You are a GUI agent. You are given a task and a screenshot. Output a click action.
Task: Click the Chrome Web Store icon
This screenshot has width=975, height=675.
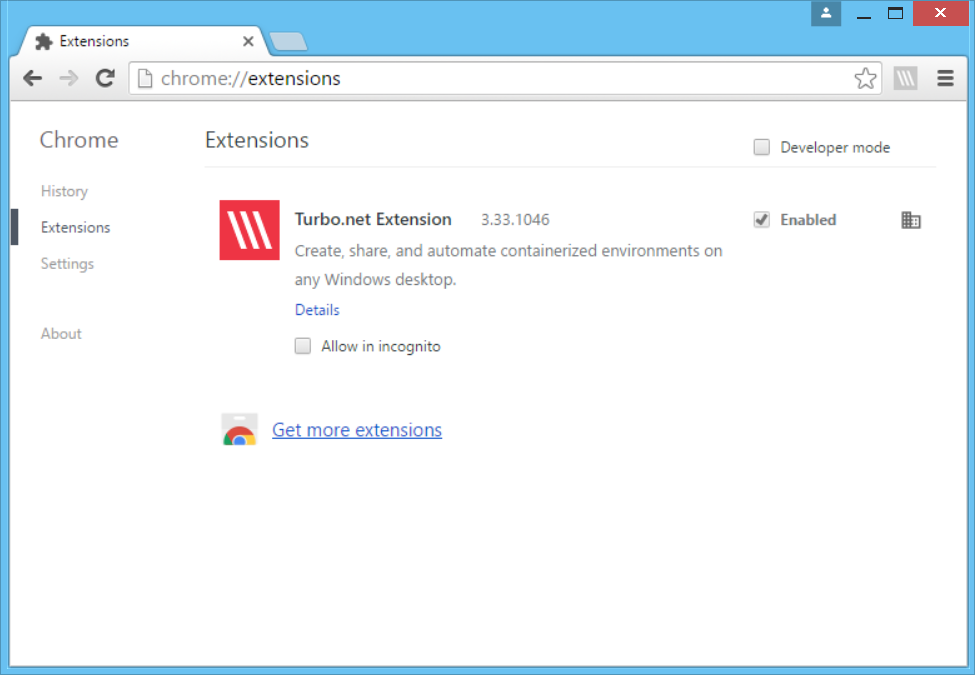(x=239, y=429)
